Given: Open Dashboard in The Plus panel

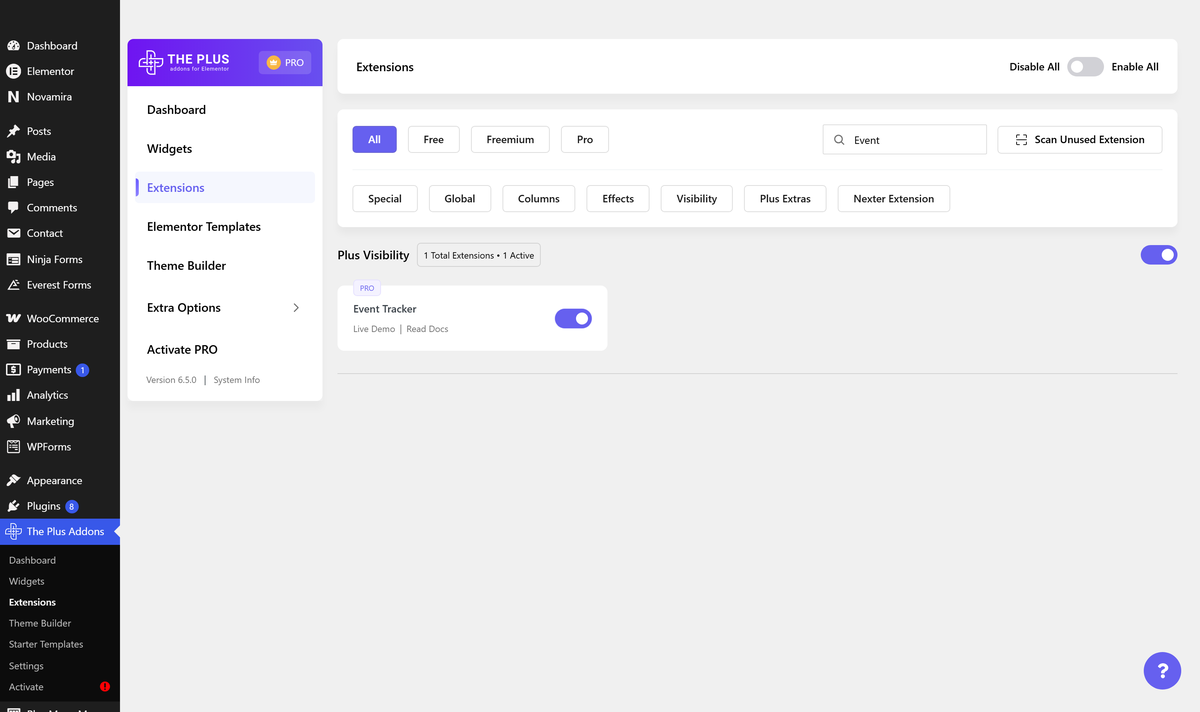Looking at the screenshot, I should click(176, 110).
